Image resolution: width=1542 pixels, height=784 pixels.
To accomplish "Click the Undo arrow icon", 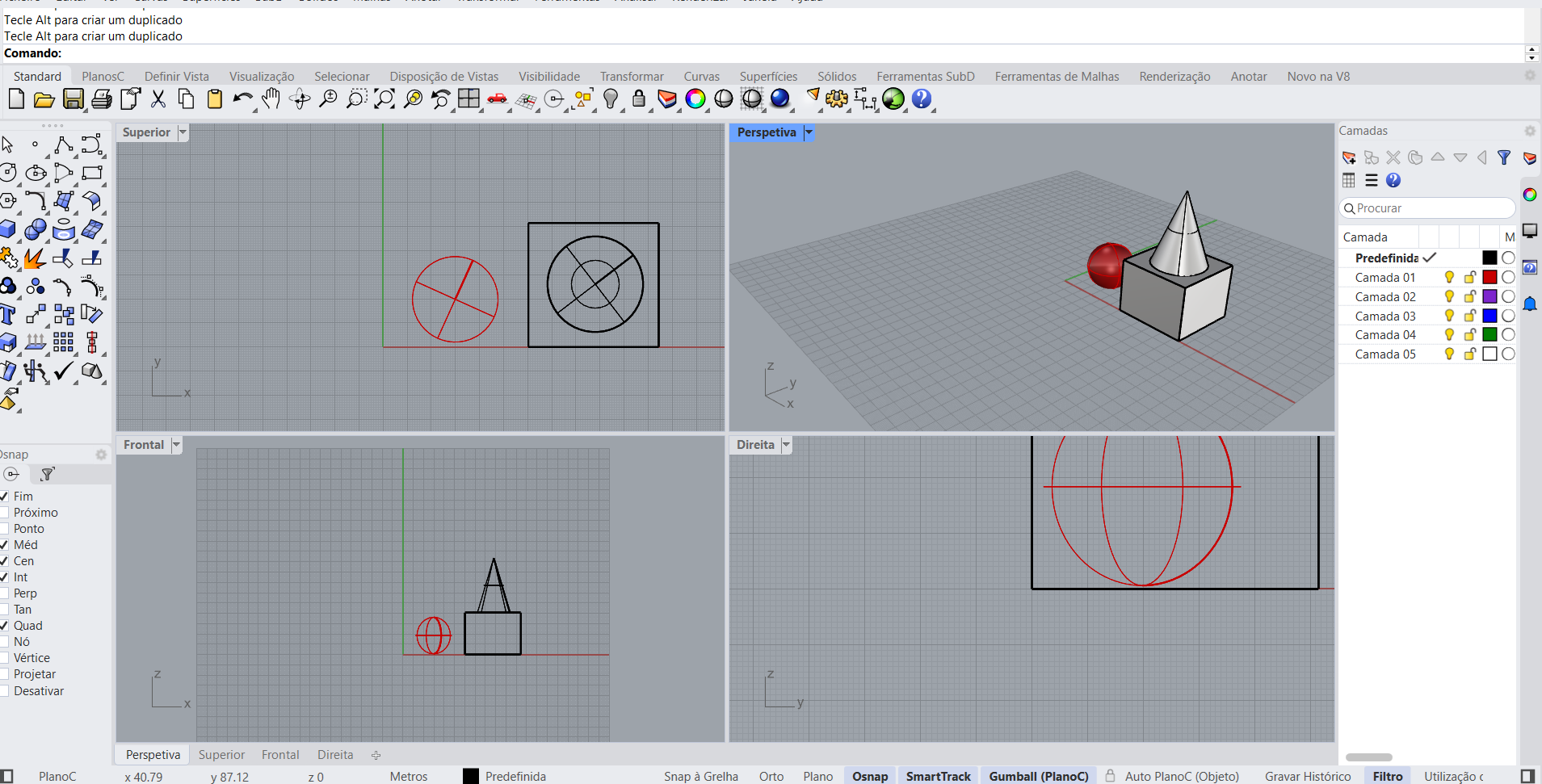I will click(242, 99).
